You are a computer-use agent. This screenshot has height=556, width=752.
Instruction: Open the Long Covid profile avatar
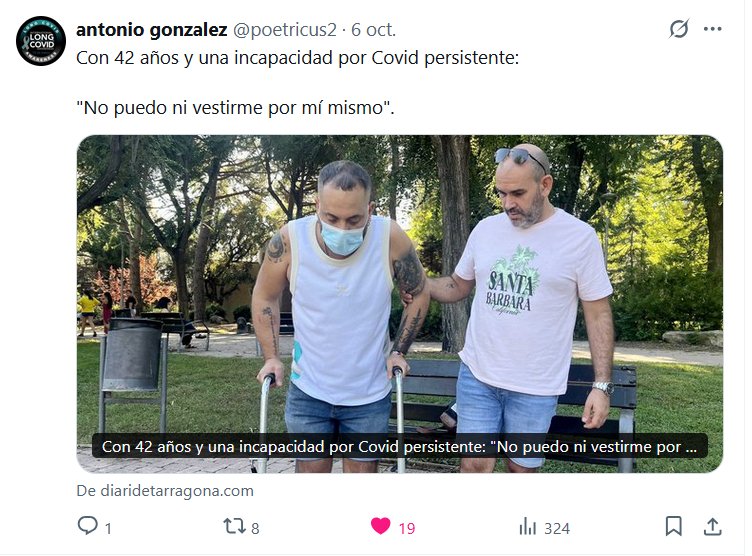(41, 41)
